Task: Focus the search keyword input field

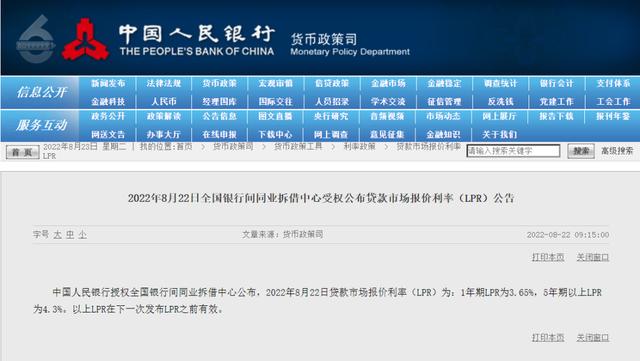Action: coord(513,151)
